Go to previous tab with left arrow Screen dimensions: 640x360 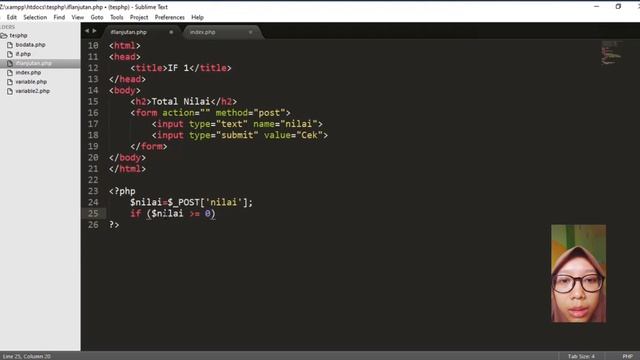point(87,31)
